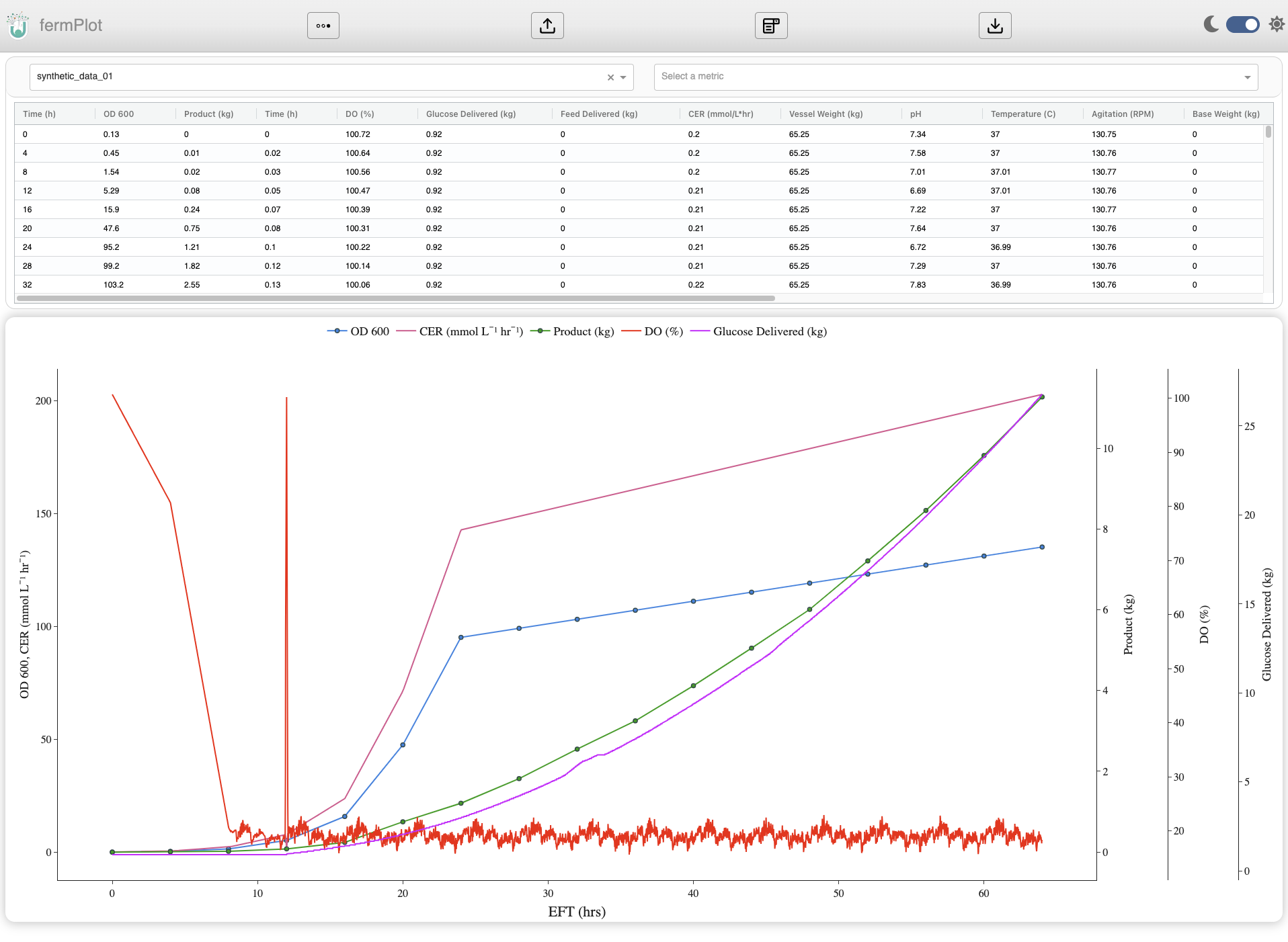The image size is (1288, 942).
Task: Click the upload data icon
Action: point(547,26)
